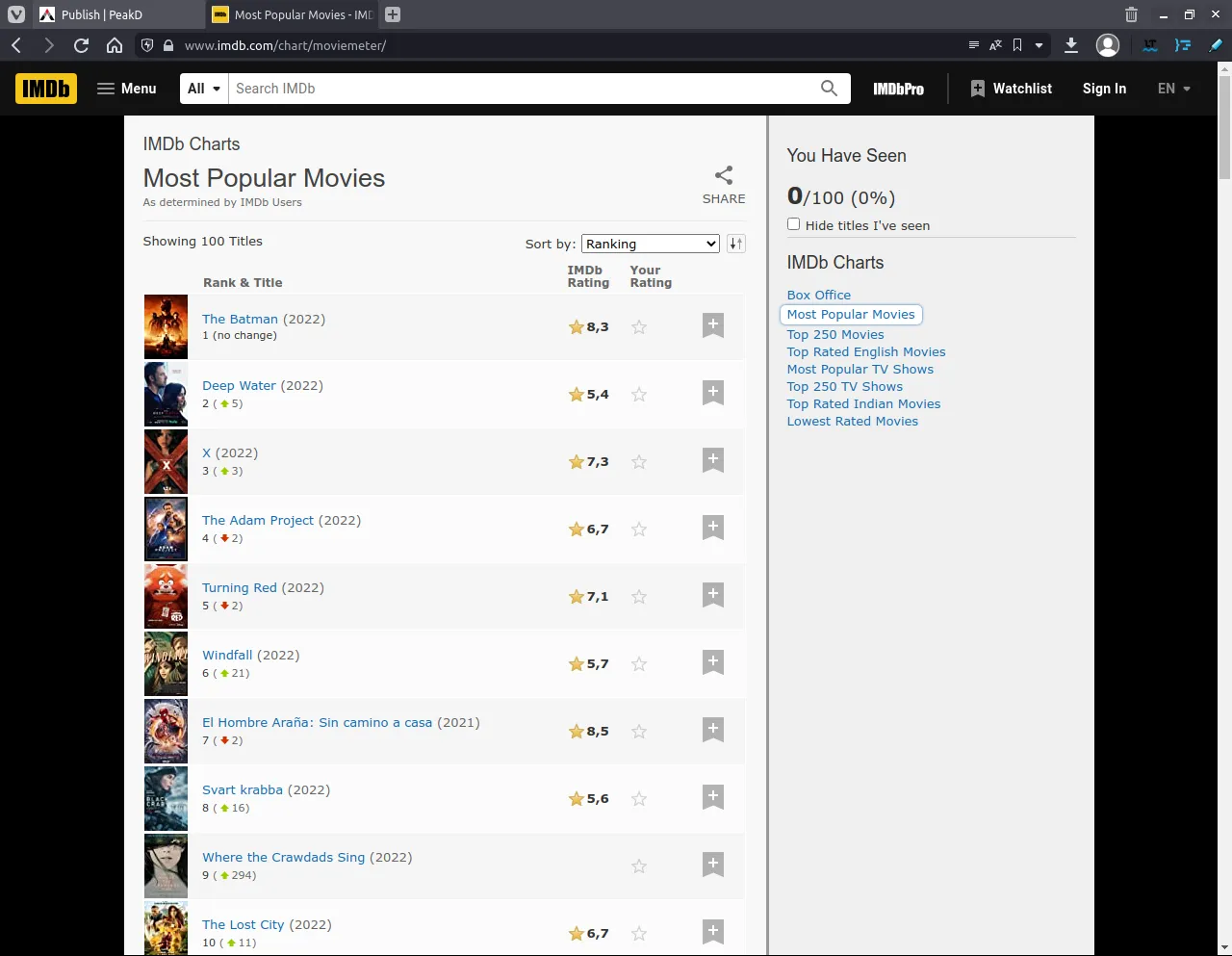This screenshot has height=956, width=1232.
Task: Rate X (2022) with star icon
Action: (639, 462)
